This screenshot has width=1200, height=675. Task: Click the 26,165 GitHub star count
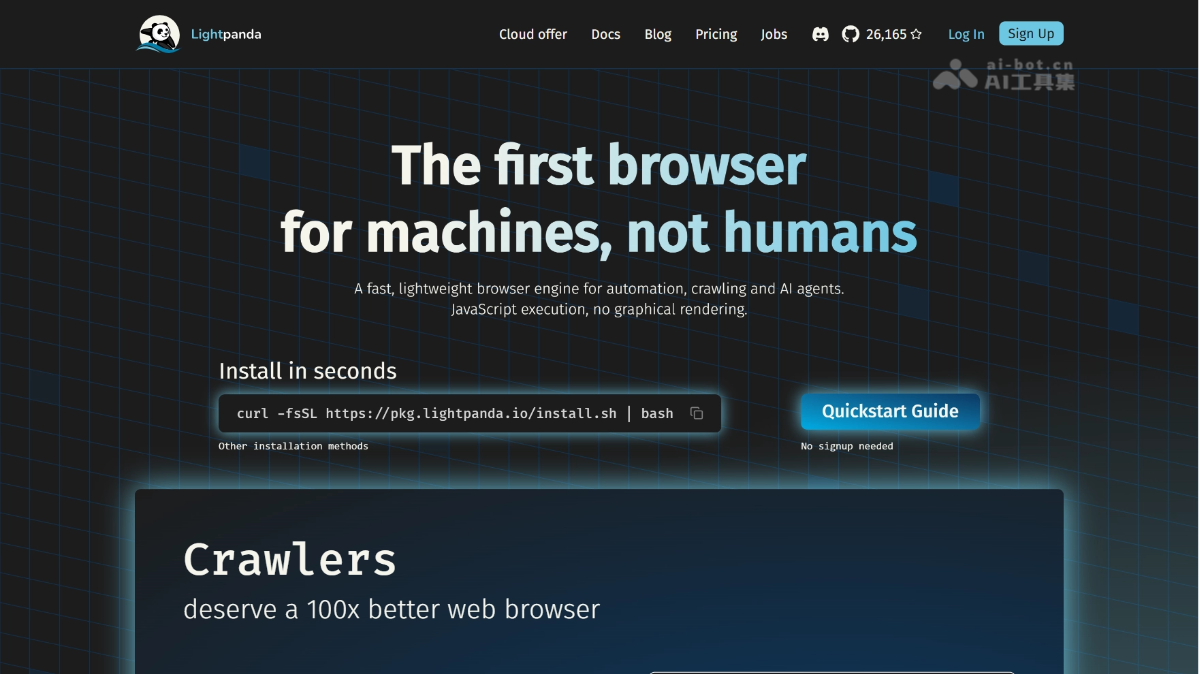886,34
